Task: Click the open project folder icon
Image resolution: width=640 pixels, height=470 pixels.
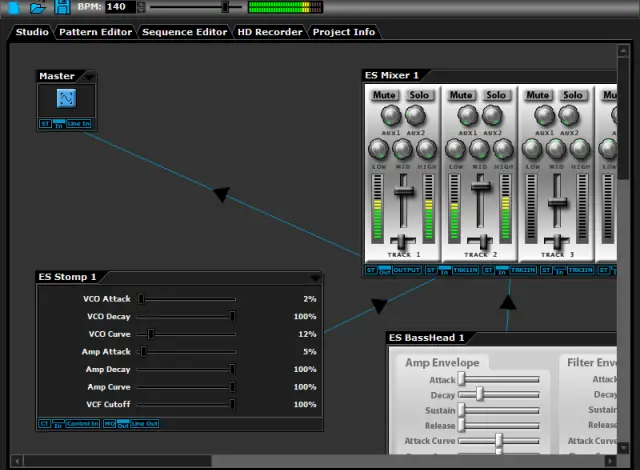Action: 38,7
